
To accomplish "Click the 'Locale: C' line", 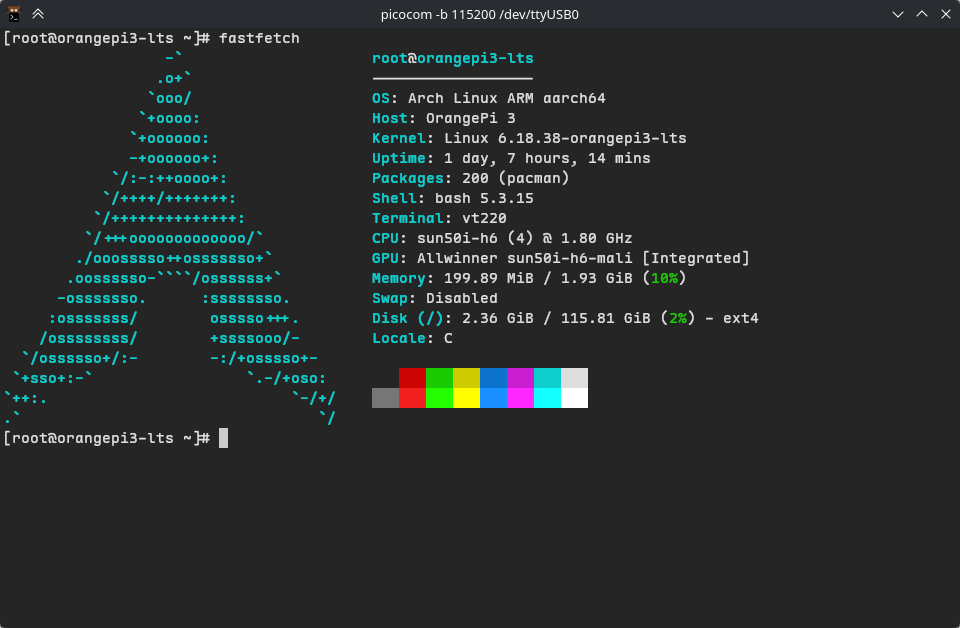I will [412, 338].
